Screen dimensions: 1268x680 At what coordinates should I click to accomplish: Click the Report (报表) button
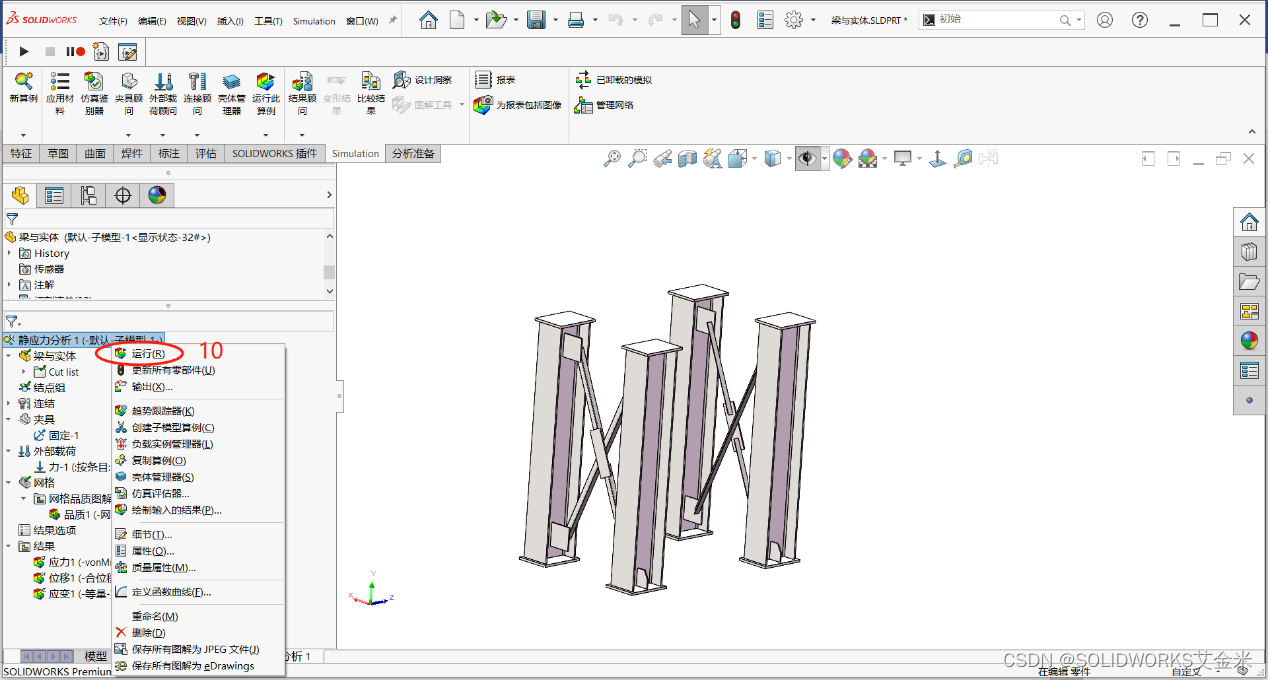496,80
